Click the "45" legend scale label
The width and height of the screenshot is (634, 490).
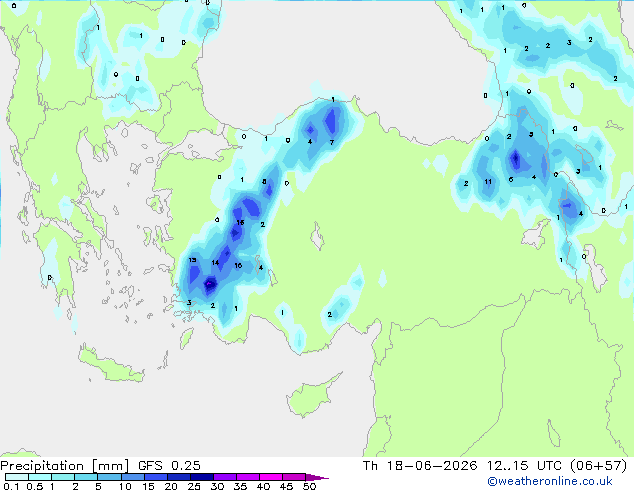[x=286, y=486]
